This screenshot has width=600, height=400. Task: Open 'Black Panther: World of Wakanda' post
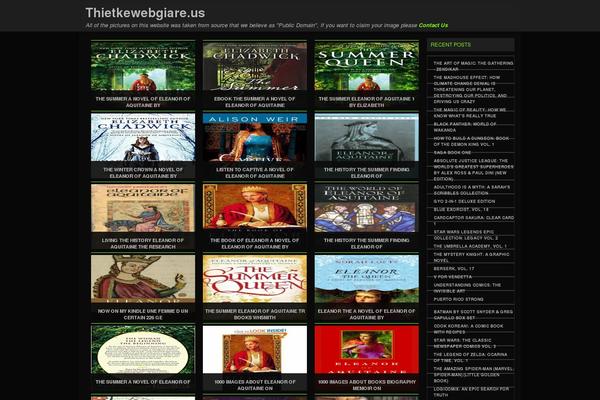click(x=465, y=127)
